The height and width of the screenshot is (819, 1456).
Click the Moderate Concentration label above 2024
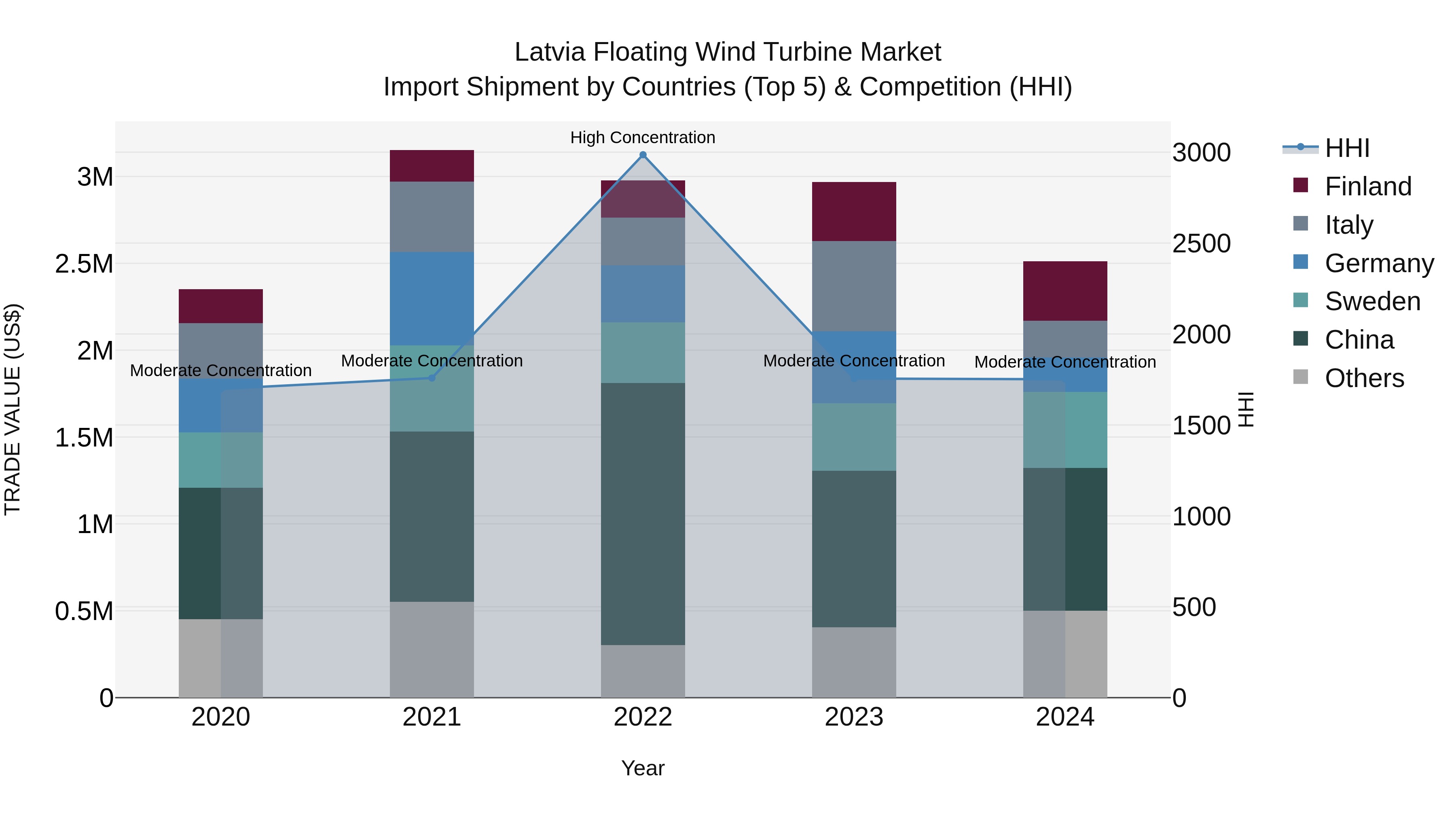[x=1065, y=362]
